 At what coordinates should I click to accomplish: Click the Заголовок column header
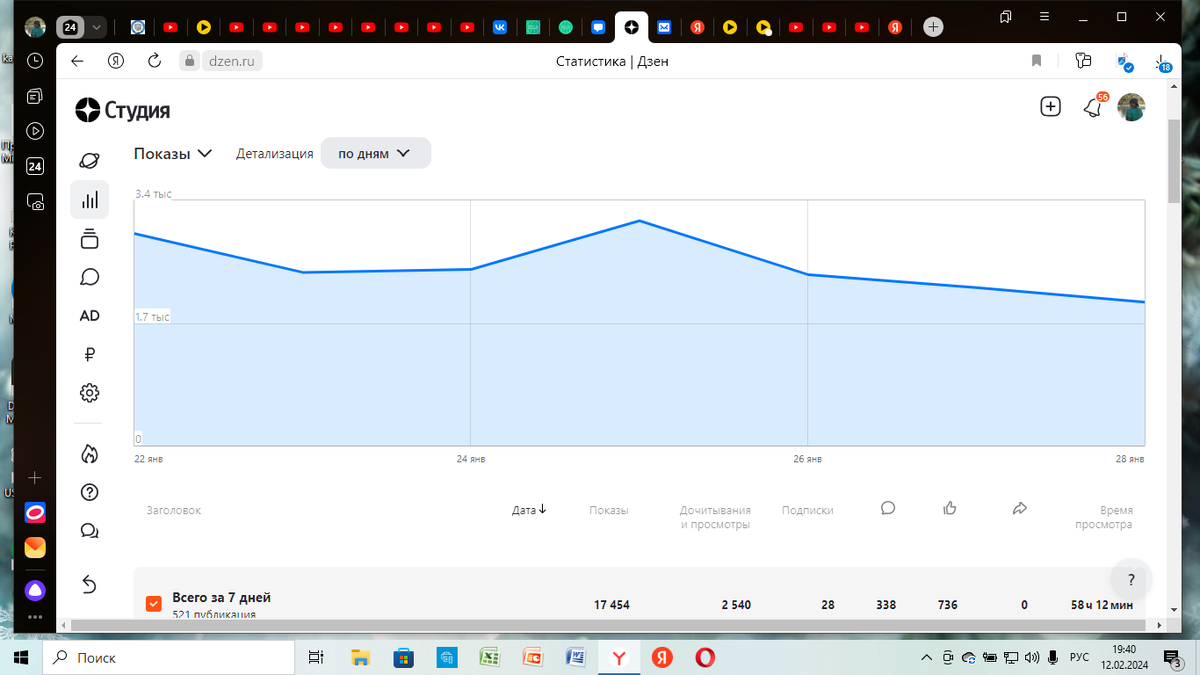pos(174,510)
